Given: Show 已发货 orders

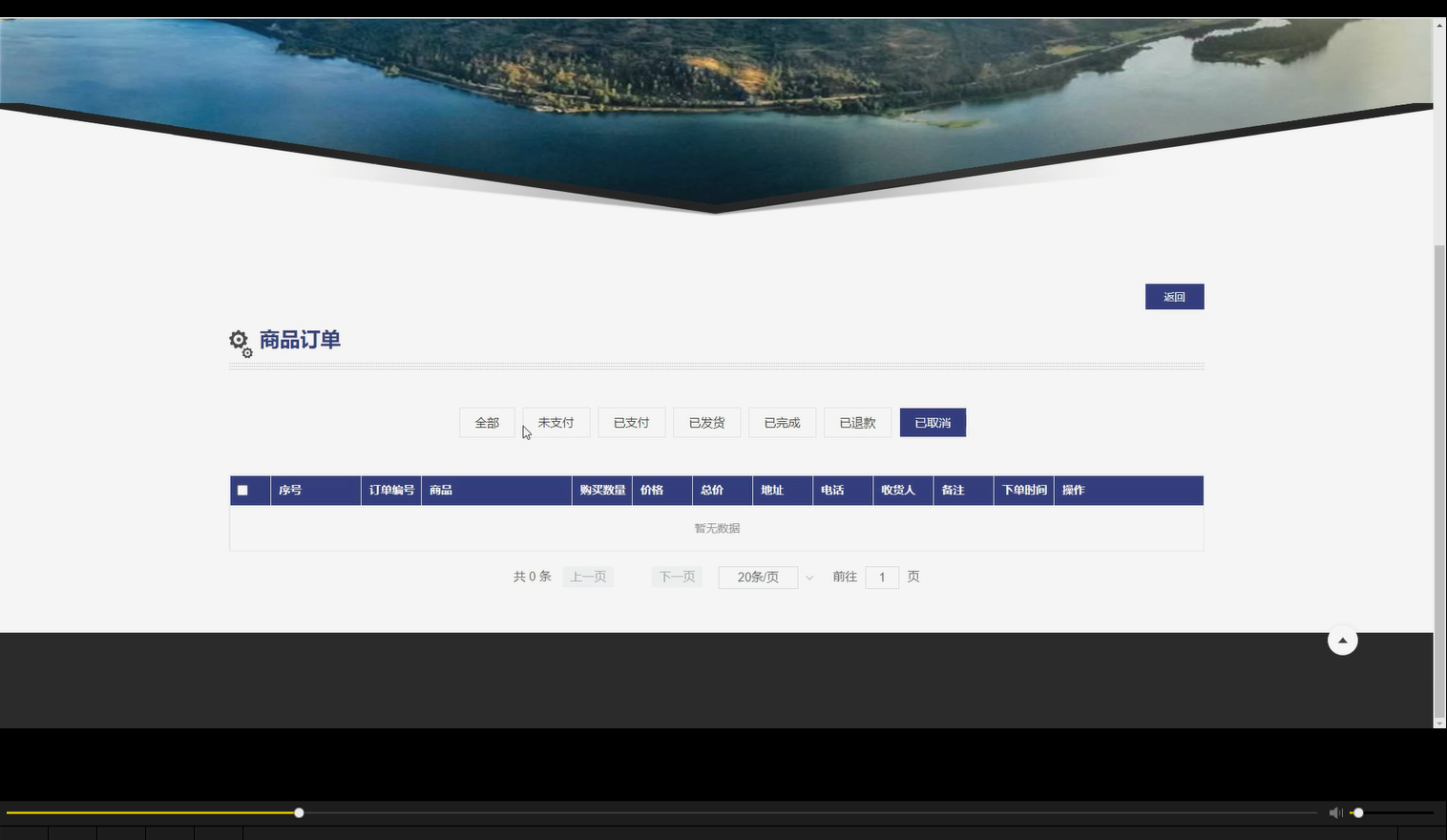Looking at the screenshot, I should pyautogui.click(x=707, y=423).
